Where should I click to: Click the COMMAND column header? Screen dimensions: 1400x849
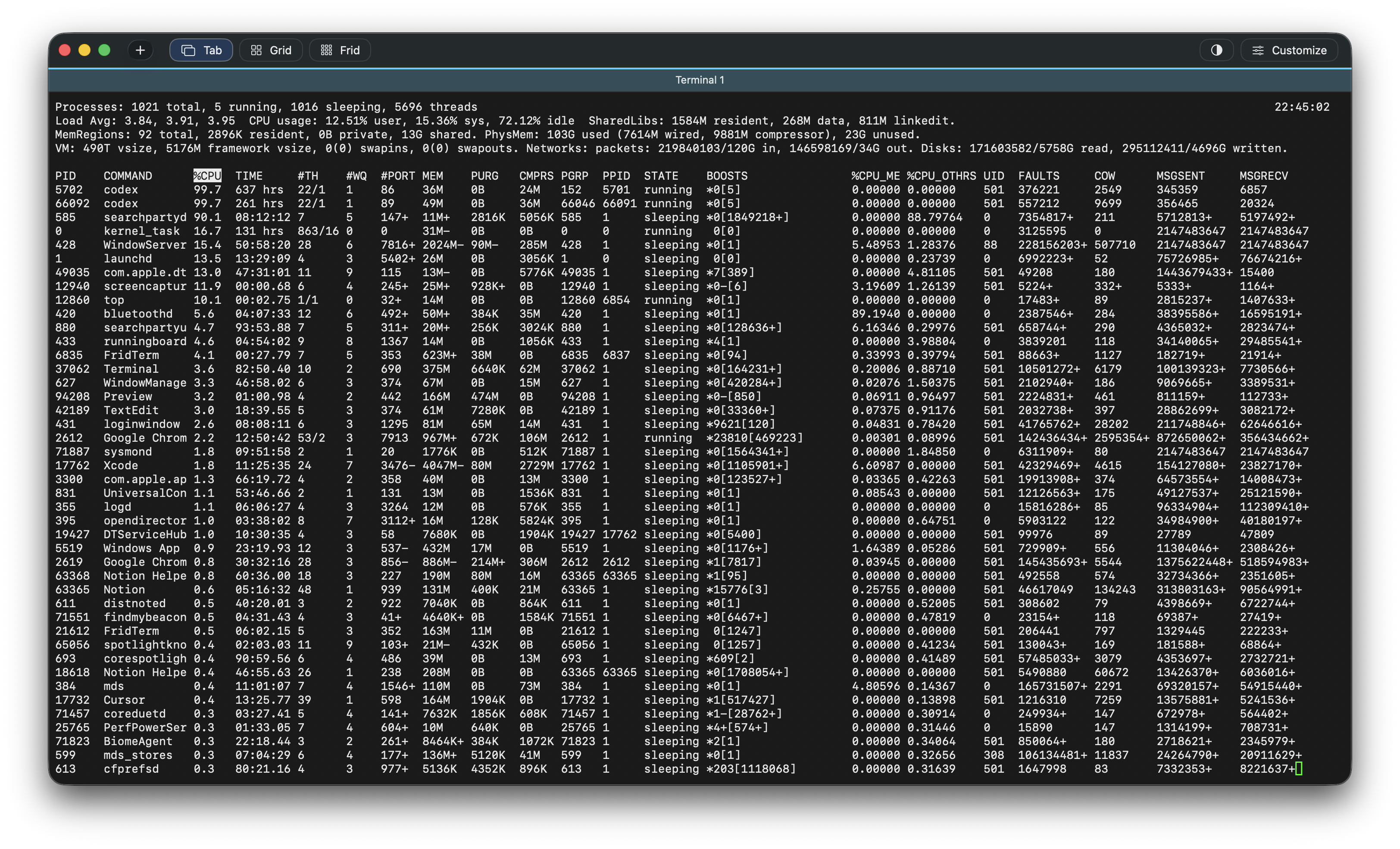point(128,175)
